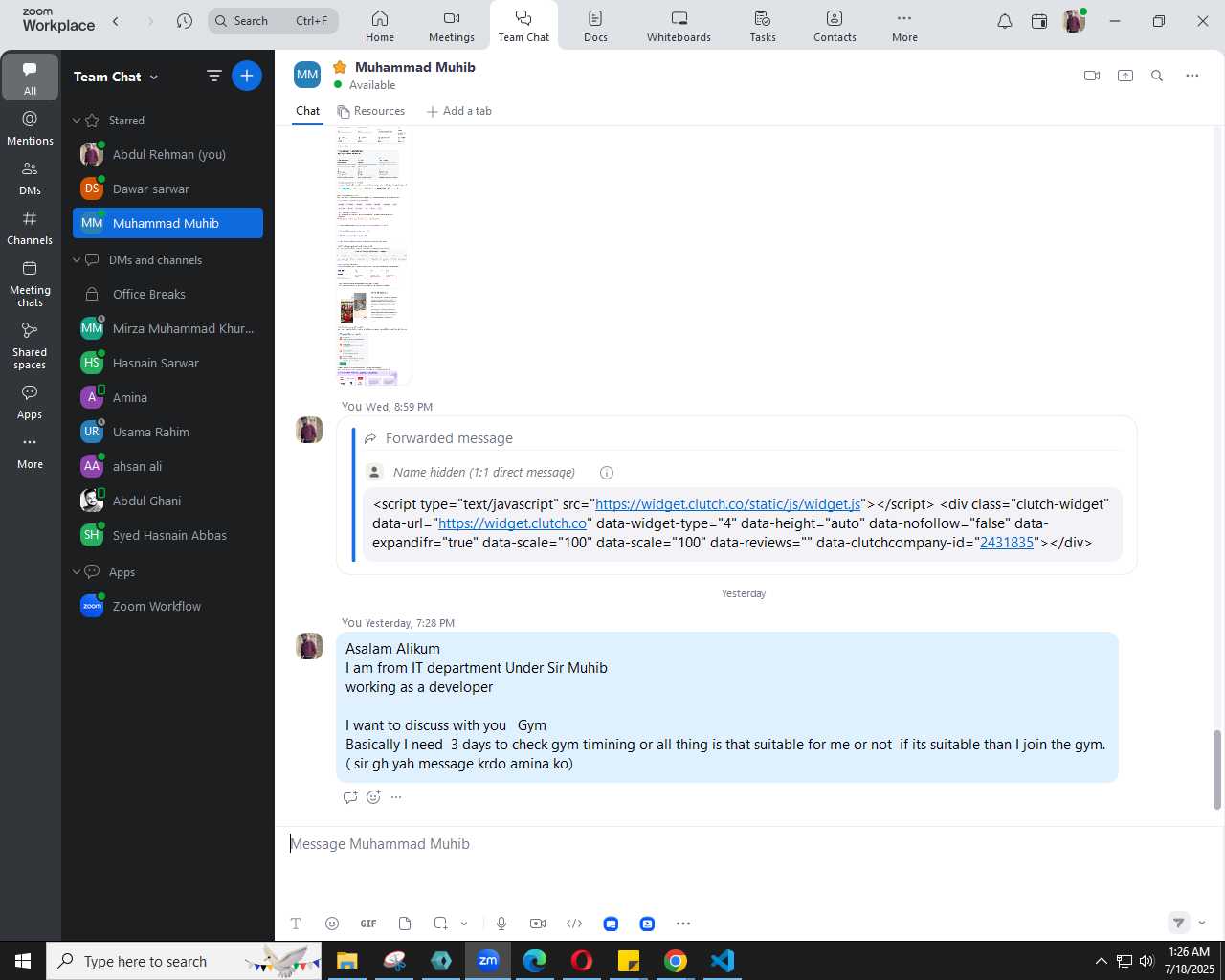
Task: Collapse the Starred section
Action: point(77,121)
